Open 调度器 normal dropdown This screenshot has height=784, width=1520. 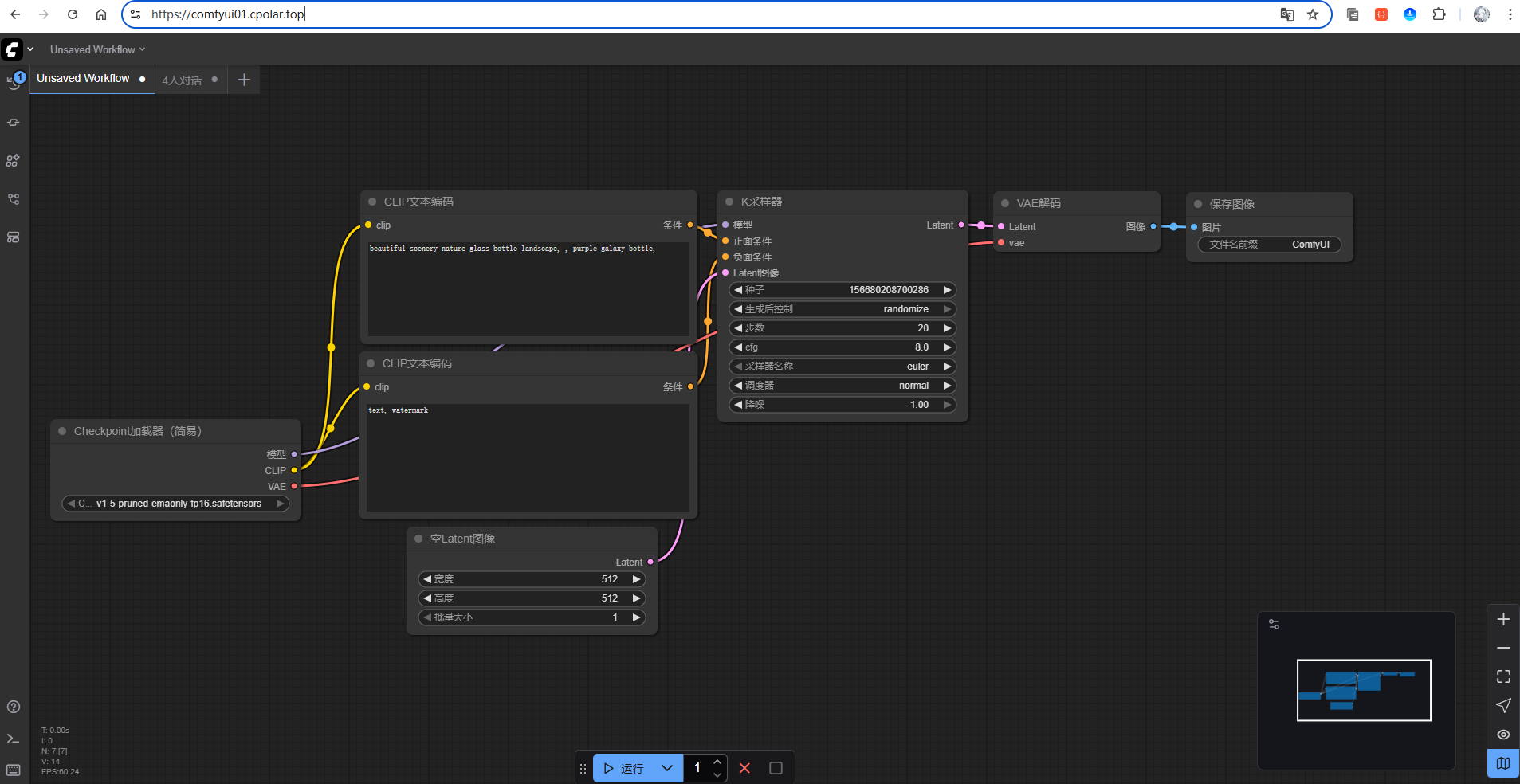[842, 386]
